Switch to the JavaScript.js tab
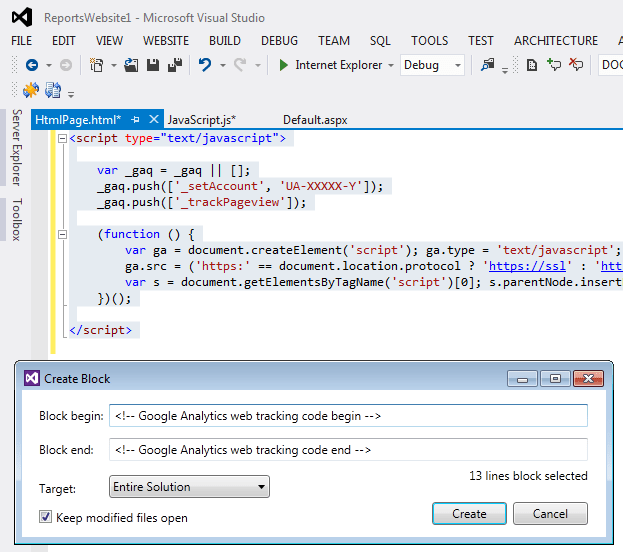Screen dimensions: 623x552 point(201,119)
